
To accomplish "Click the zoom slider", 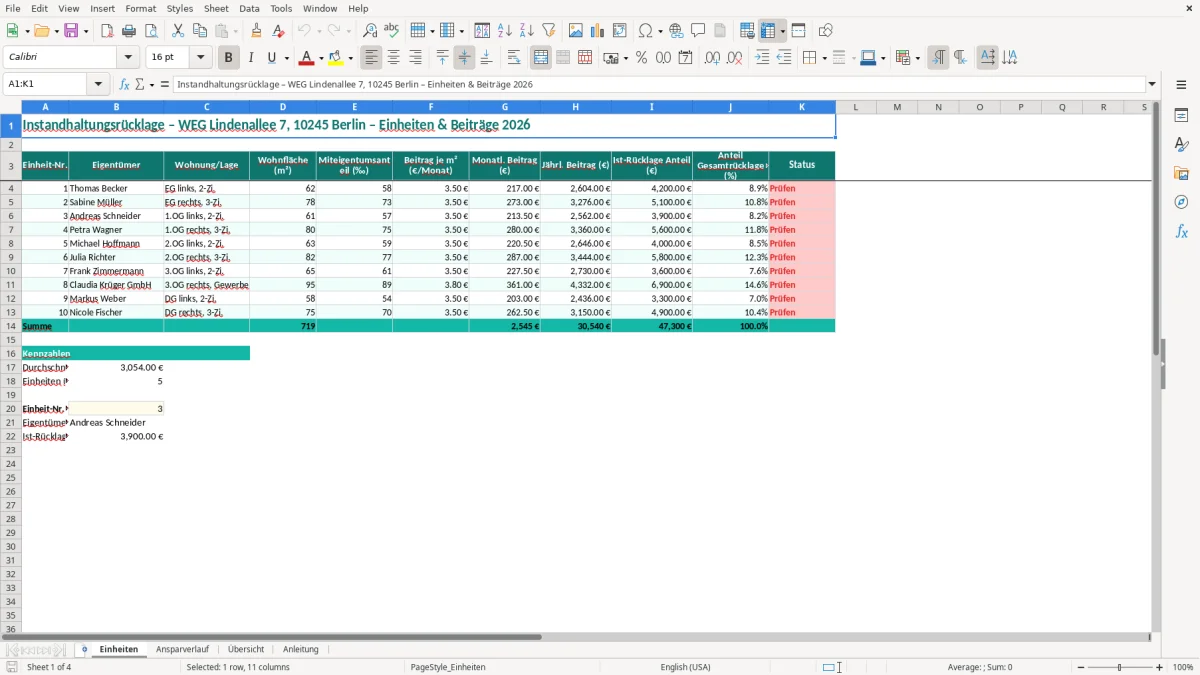I will pyautogui.click(x=1119, y=667).
